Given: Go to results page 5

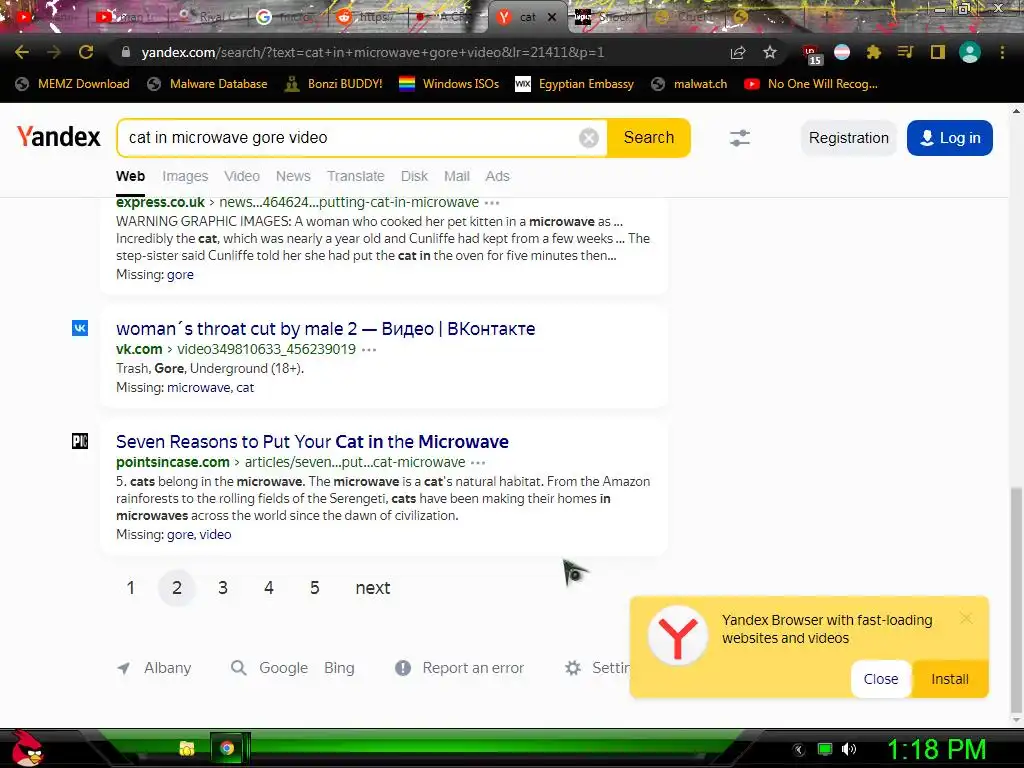Looking at the screenshot, I should click(x=315, y=588).
